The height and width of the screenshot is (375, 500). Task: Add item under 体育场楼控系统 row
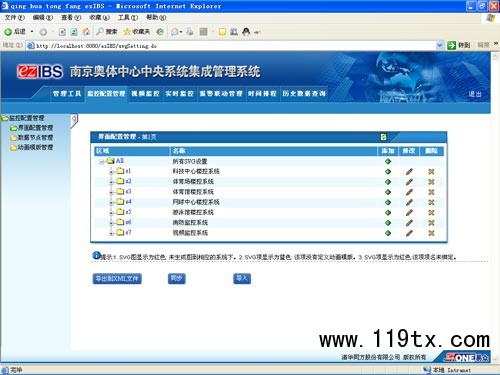[388, 182]
